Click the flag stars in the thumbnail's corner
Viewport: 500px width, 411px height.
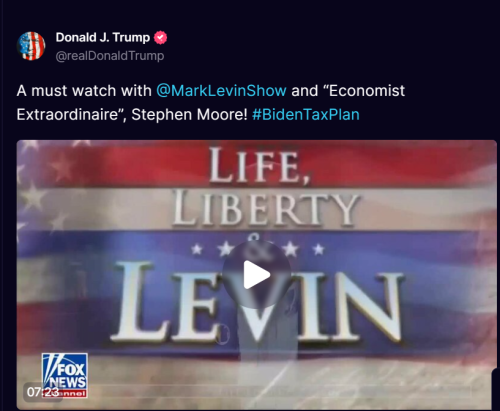[x=42, y=187]
